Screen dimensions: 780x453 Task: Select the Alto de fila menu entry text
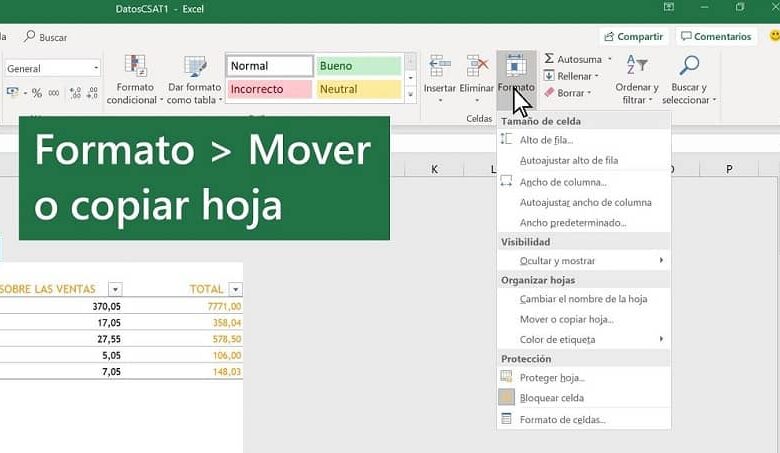pos(546,140)
